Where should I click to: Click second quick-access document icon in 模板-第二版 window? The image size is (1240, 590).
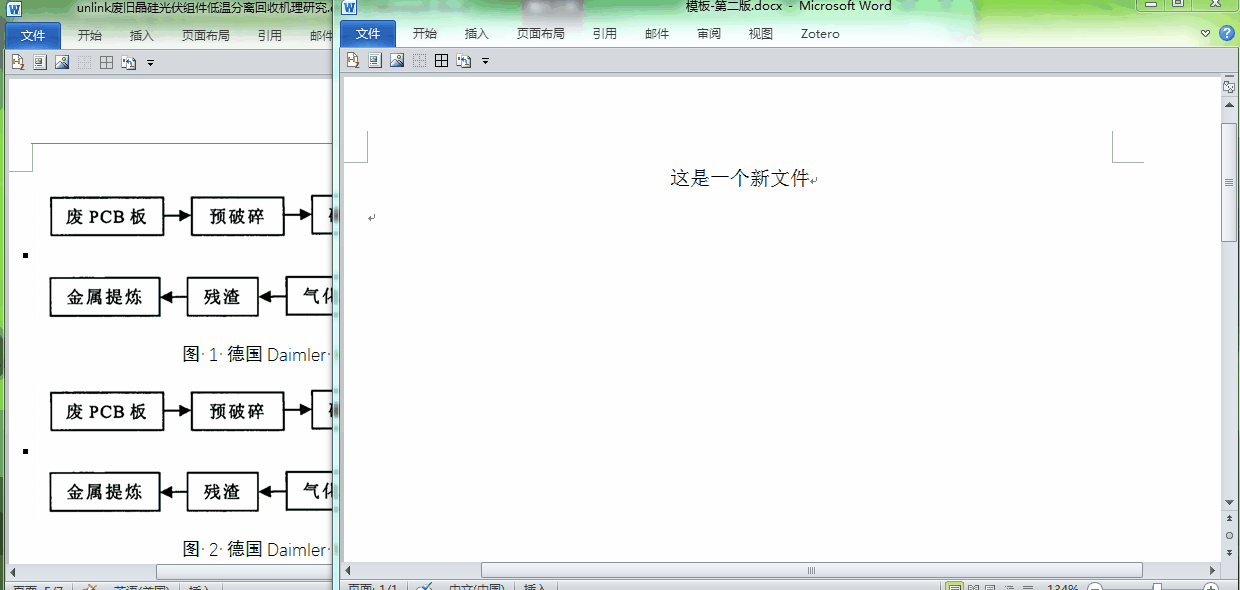[374, 61]
